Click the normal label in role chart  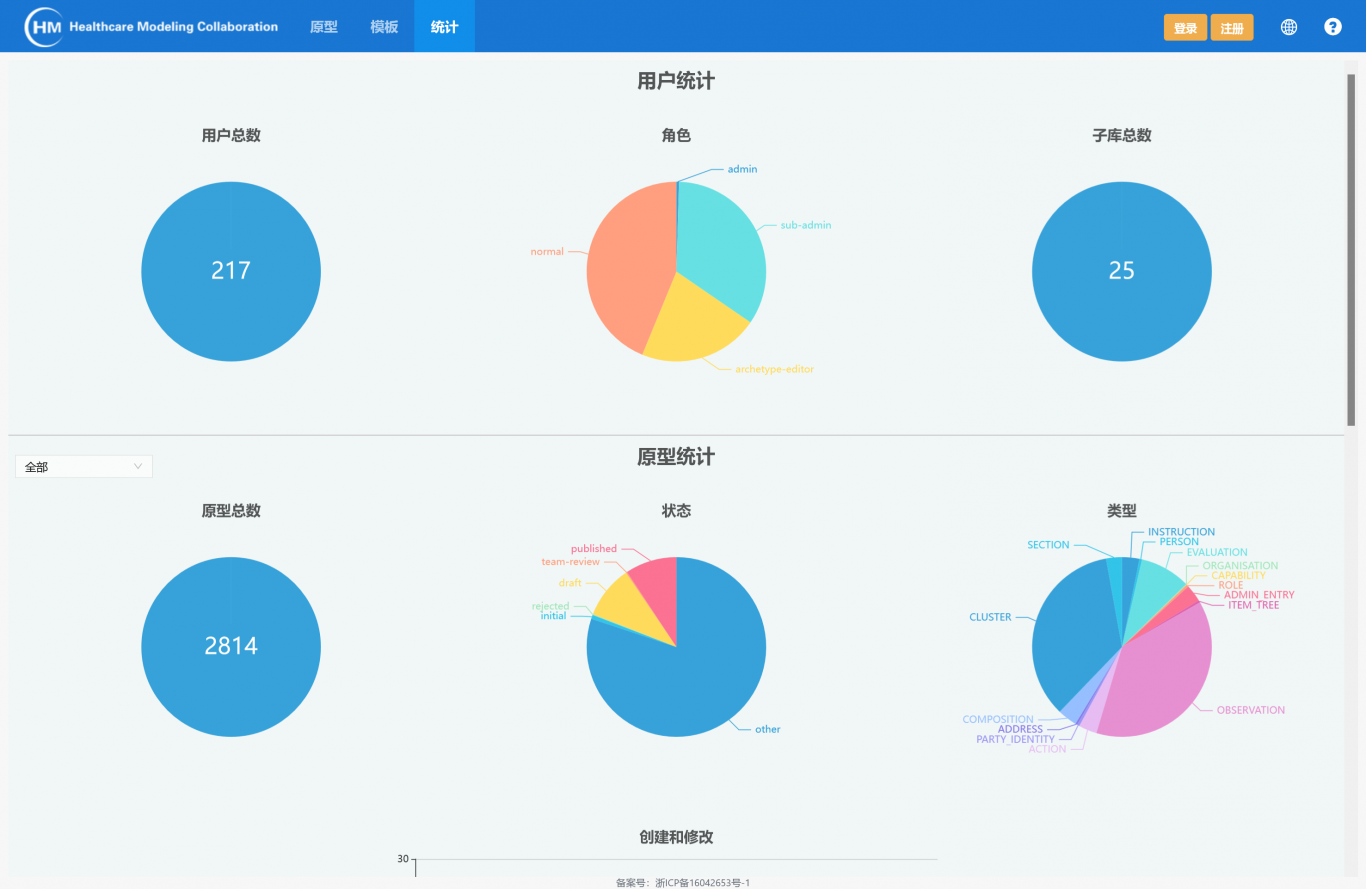547,252
